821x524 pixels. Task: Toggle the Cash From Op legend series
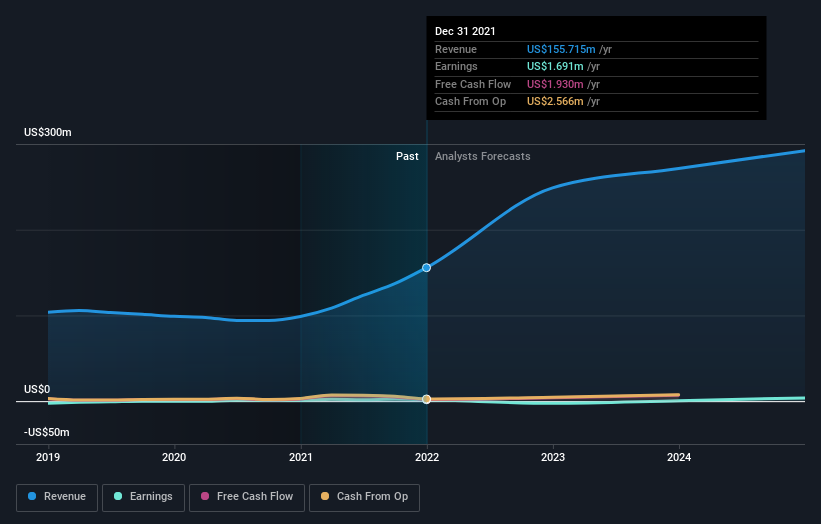click(x=364, y=497)
